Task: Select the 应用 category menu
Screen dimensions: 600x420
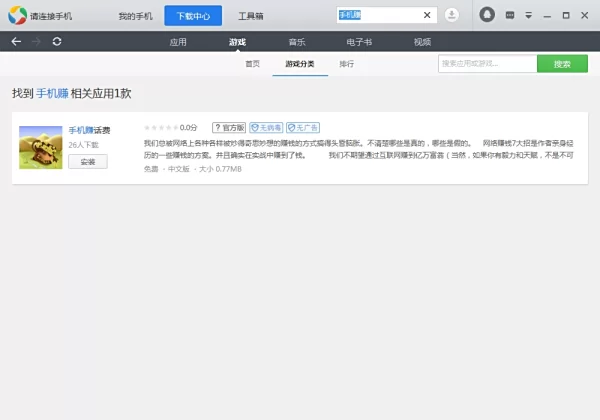Action: pos(178,42)
